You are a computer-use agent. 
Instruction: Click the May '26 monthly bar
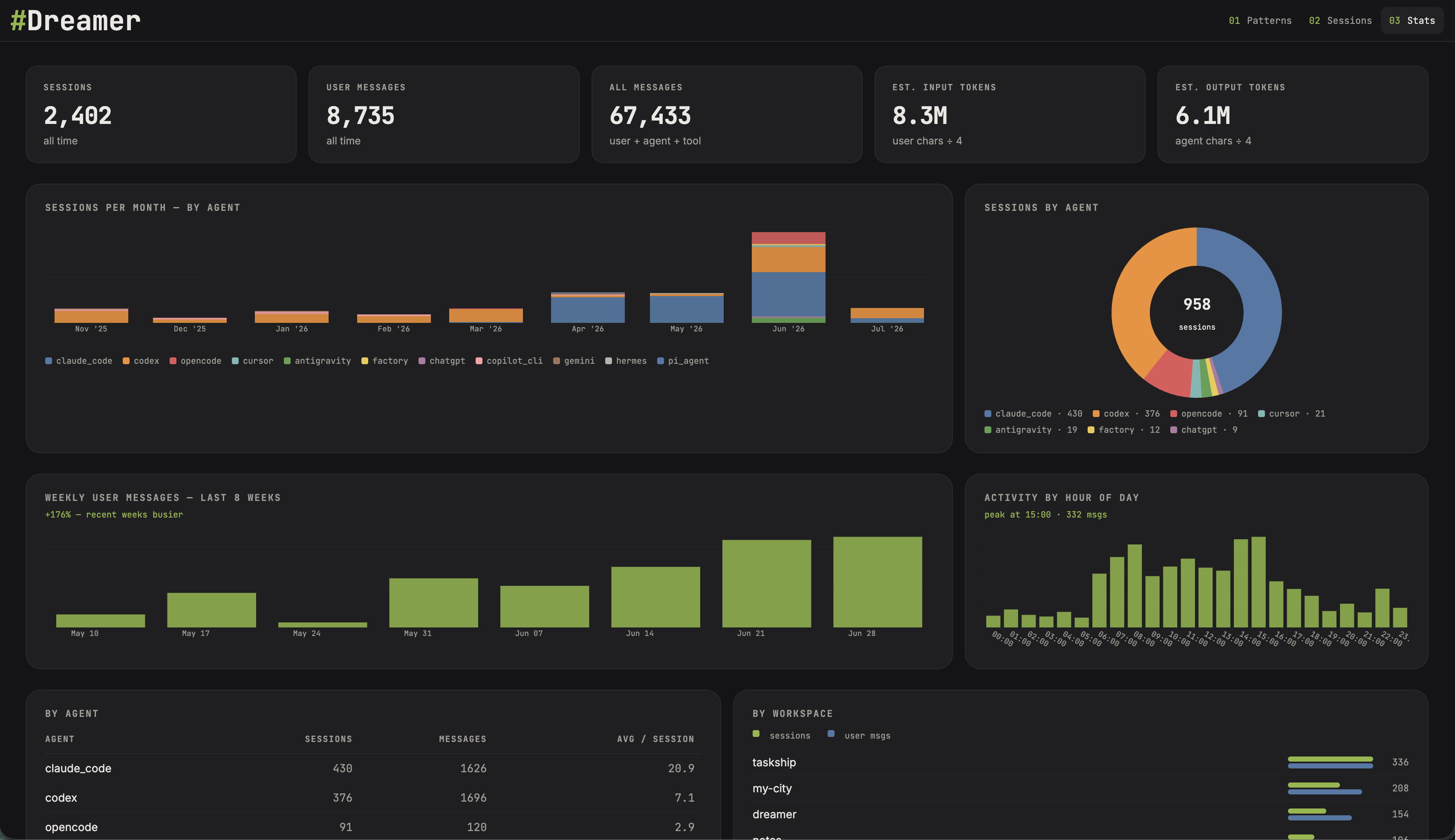click(686, 308)
